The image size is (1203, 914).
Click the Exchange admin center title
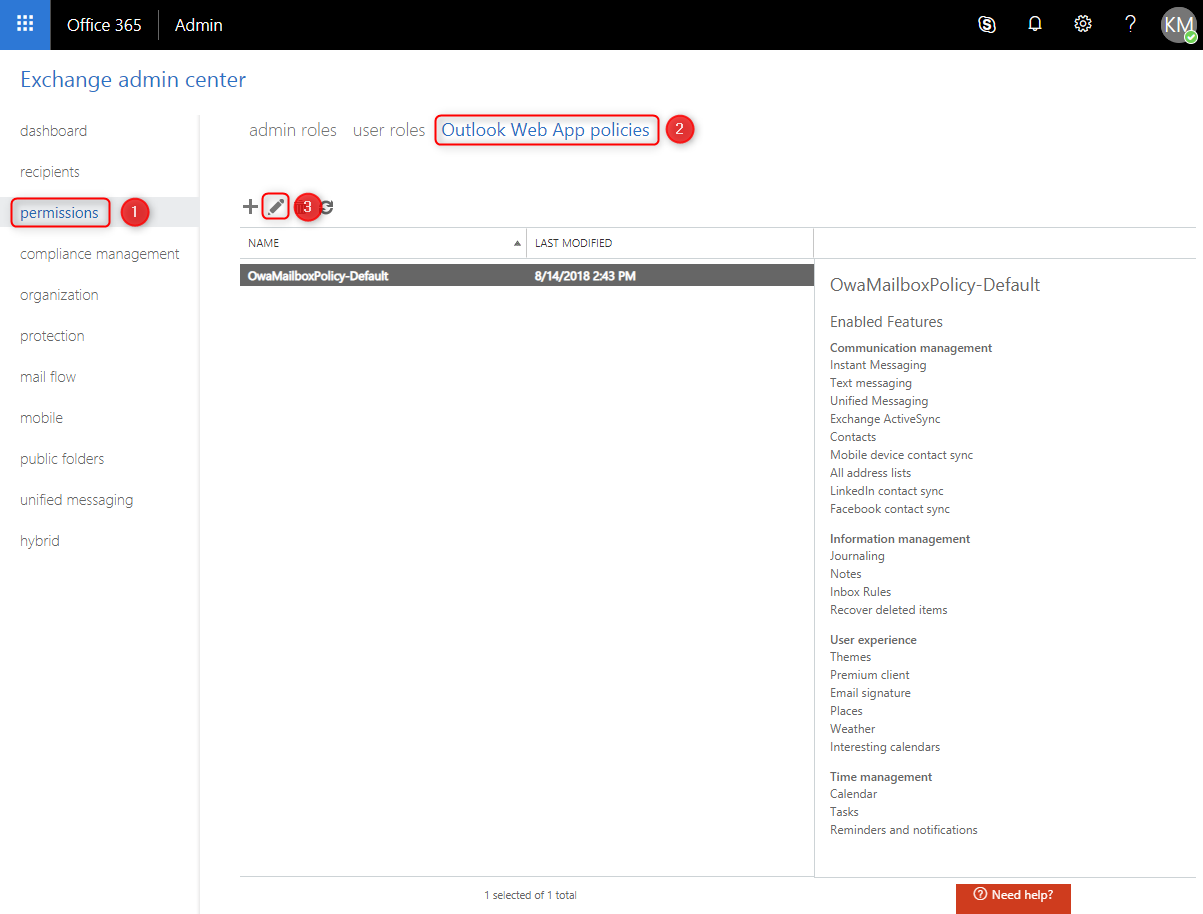point(133,80)
